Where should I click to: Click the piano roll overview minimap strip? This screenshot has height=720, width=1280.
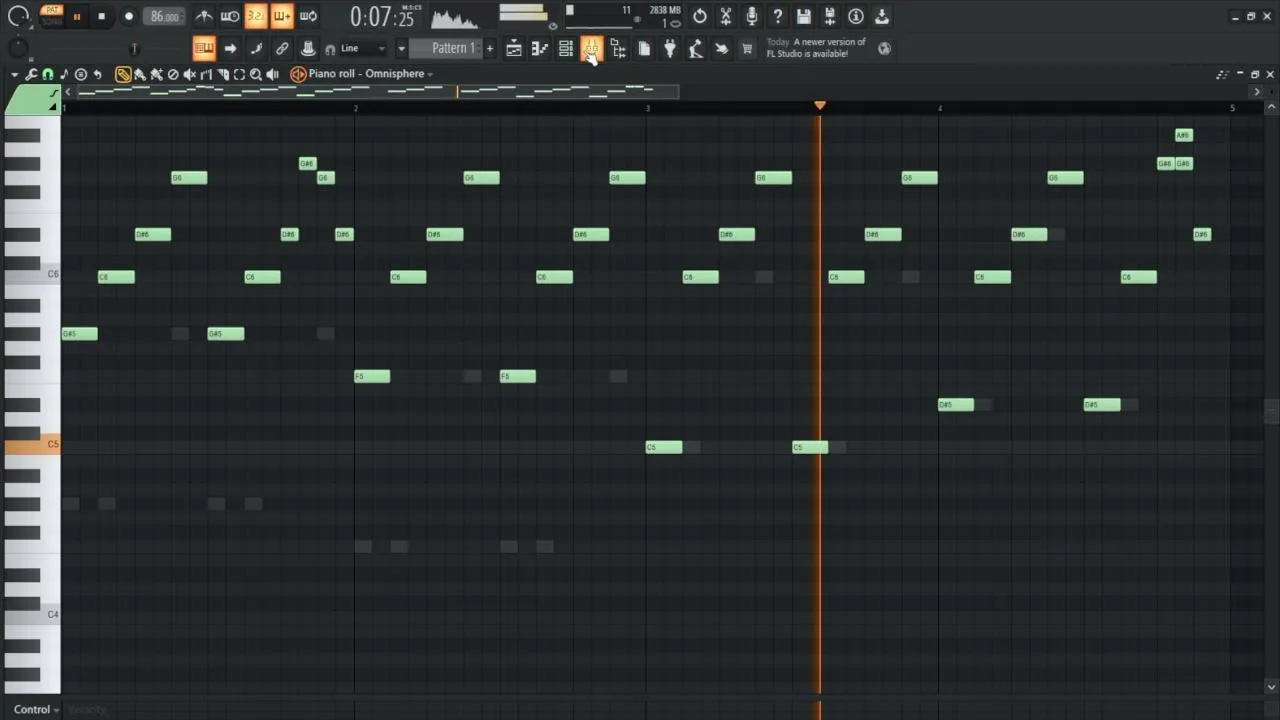click(x=377, y=91)
